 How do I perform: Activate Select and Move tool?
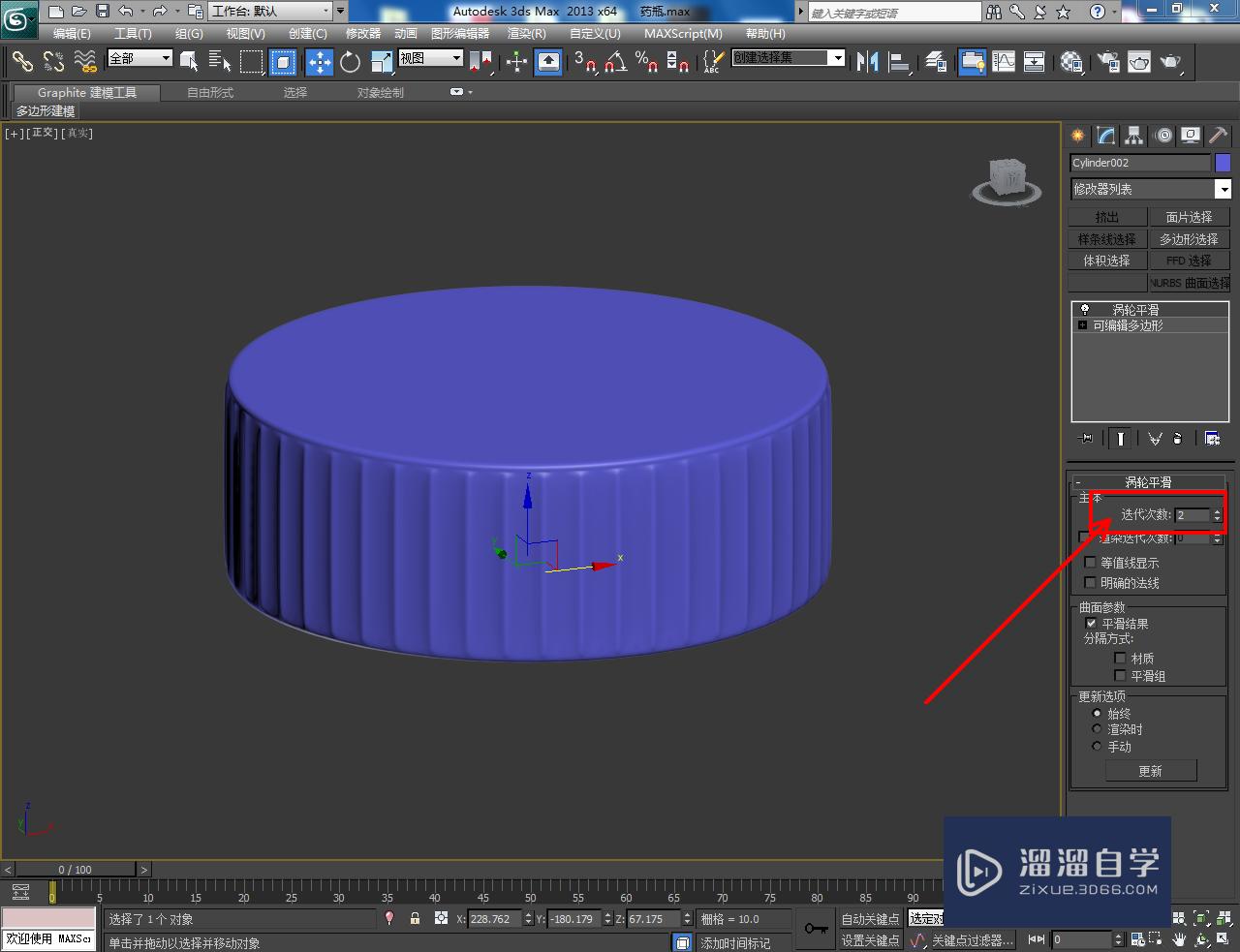pos(319,62)
